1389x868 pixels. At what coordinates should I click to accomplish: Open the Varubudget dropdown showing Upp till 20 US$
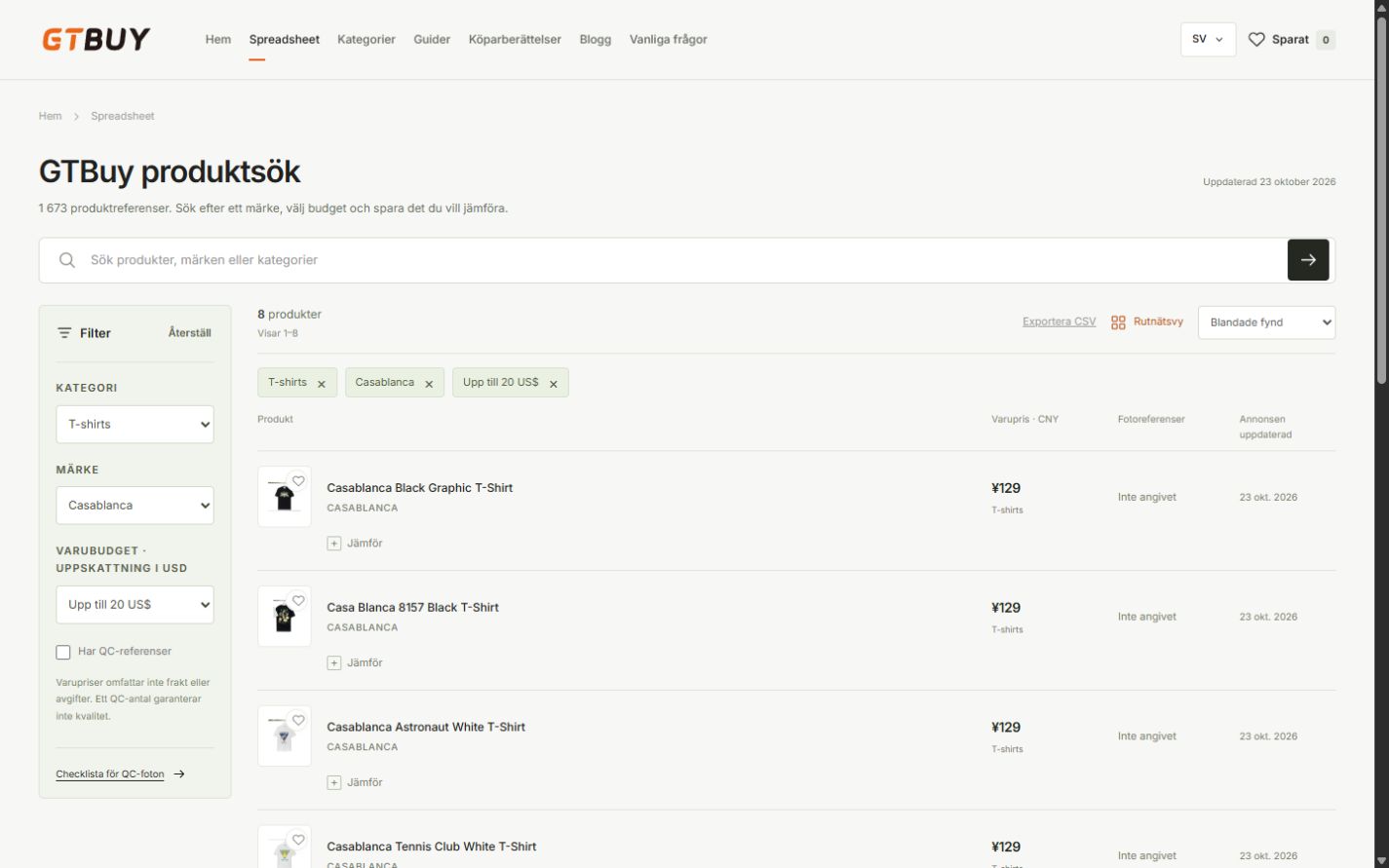[135, 605]
